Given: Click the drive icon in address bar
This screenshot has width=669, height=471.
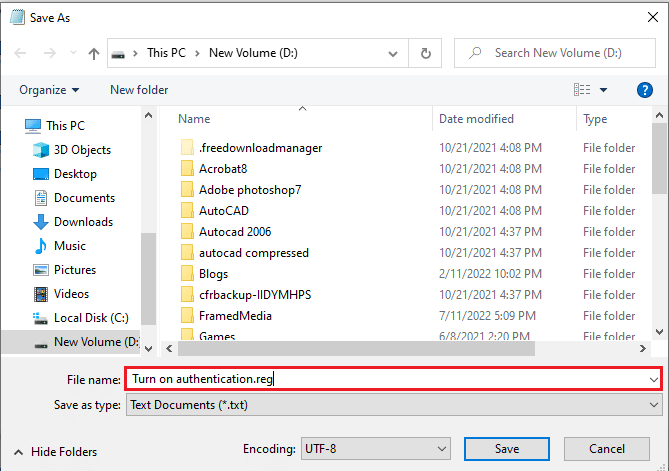Looking at the screenshot, I should (118, 54).
